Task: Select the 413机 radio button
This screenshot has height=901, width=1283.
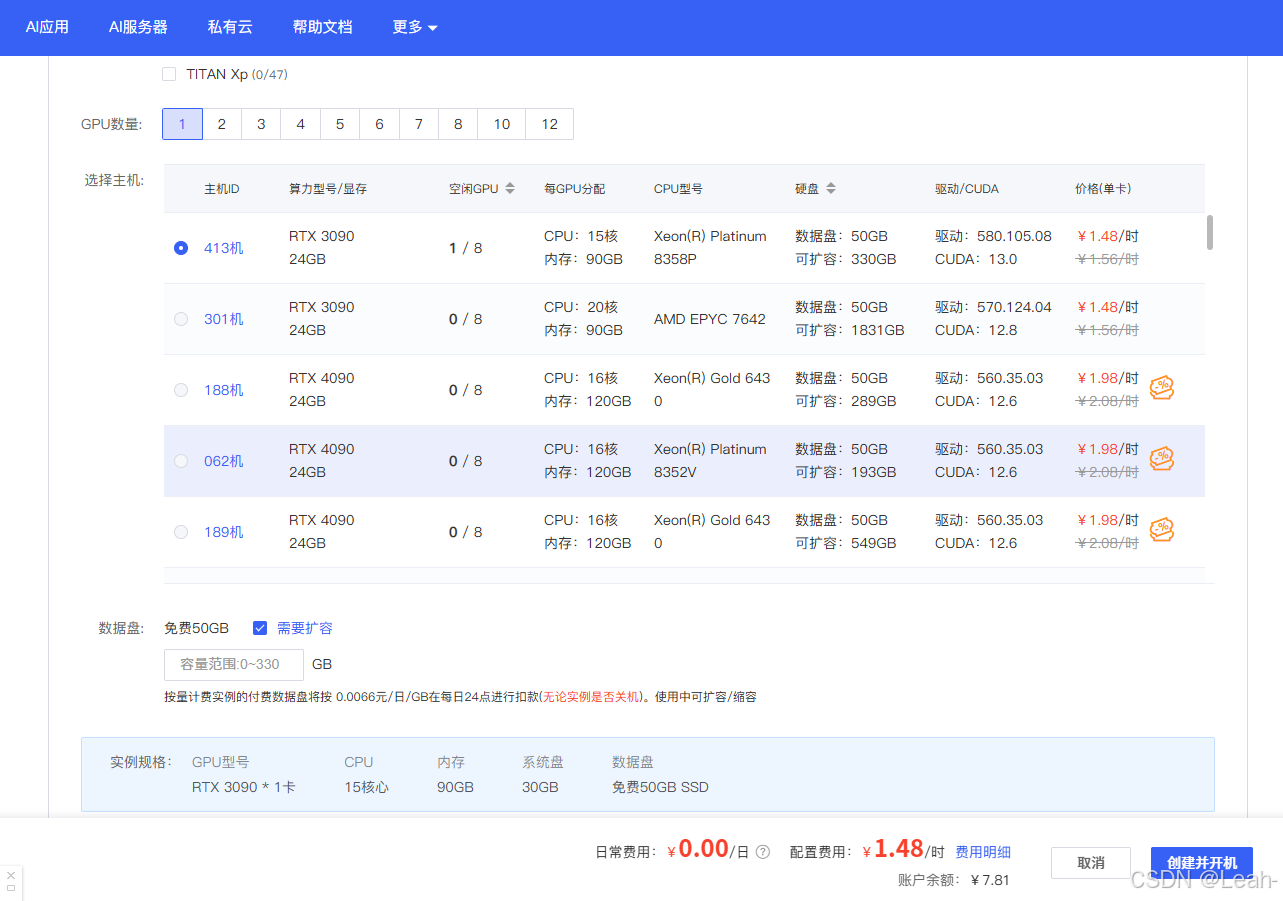Action: (x=181, y=248)
